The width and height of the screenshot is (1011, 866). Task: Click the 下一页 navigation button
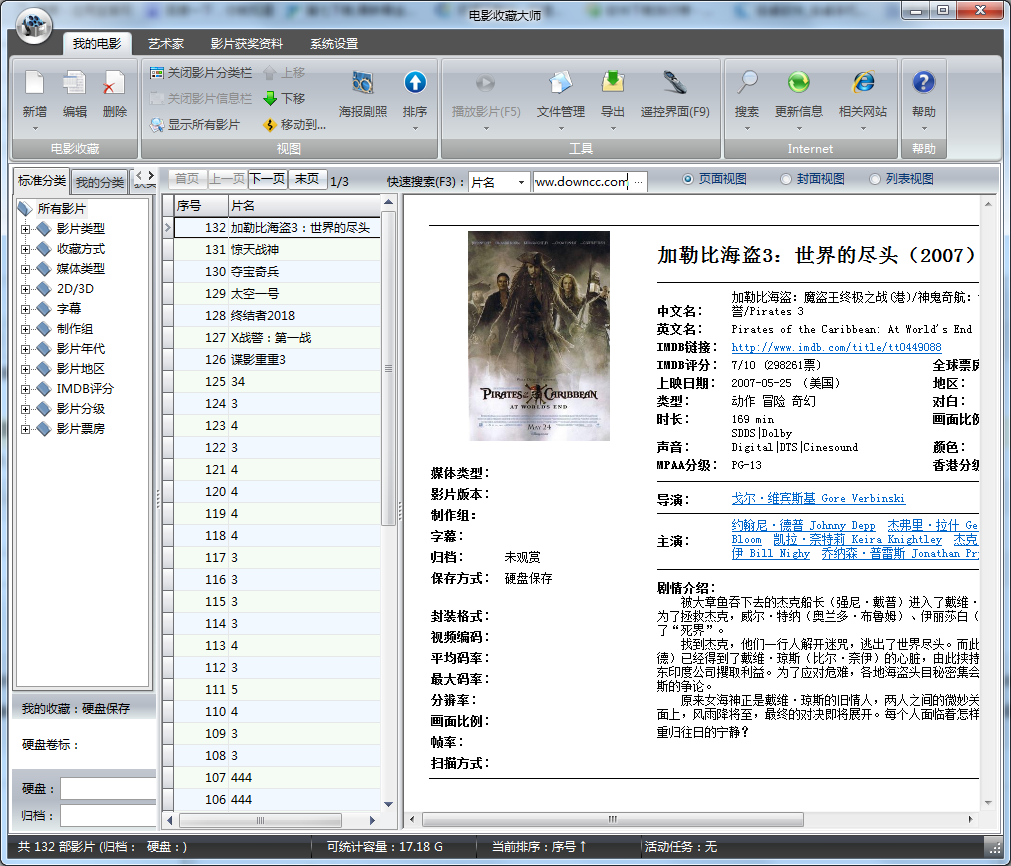coord(263,181)
